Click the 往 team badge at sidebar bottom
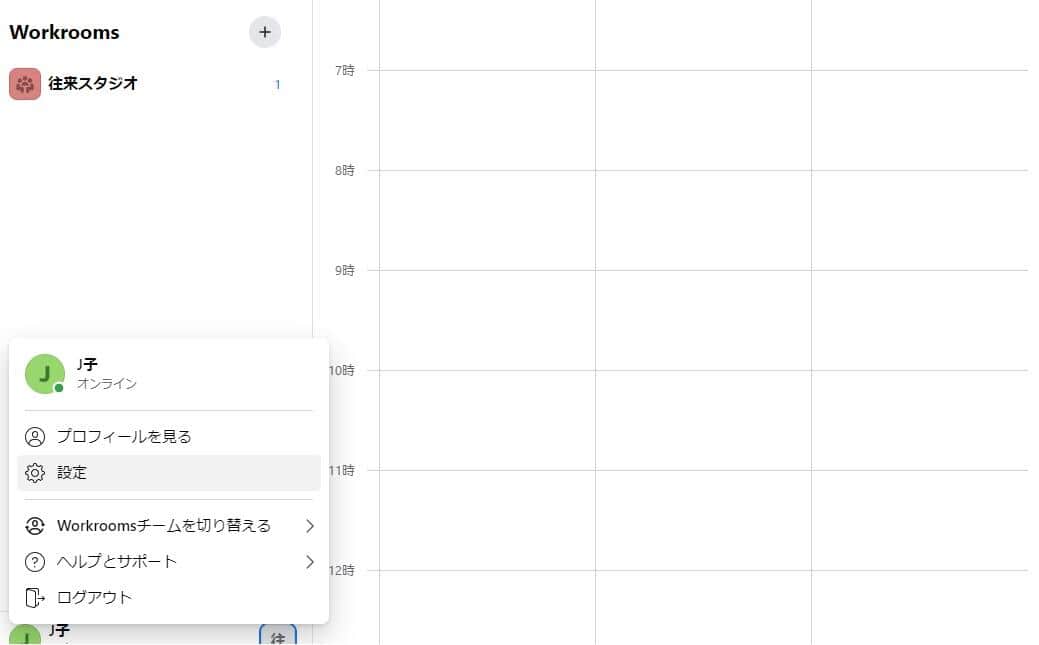1039x645 pixels. 278,635
